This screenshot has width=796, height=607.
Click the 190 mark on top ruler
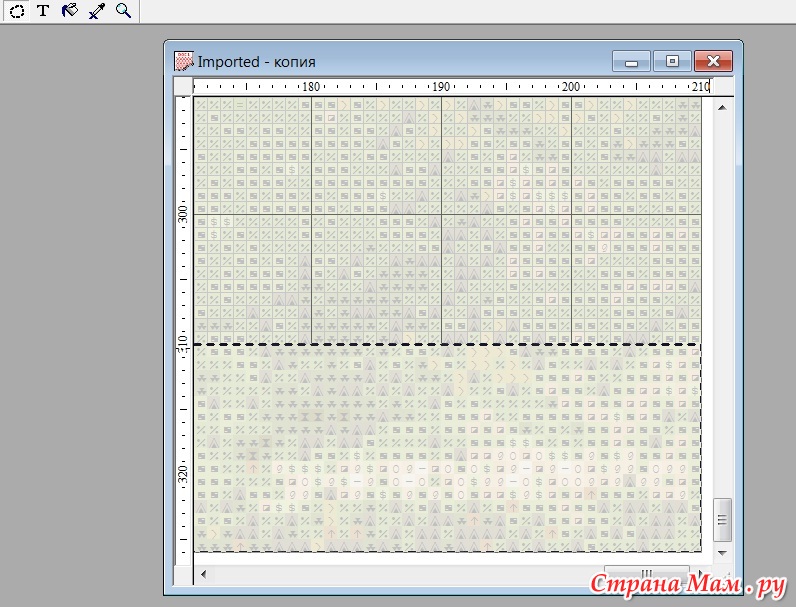tap(441, 87)
